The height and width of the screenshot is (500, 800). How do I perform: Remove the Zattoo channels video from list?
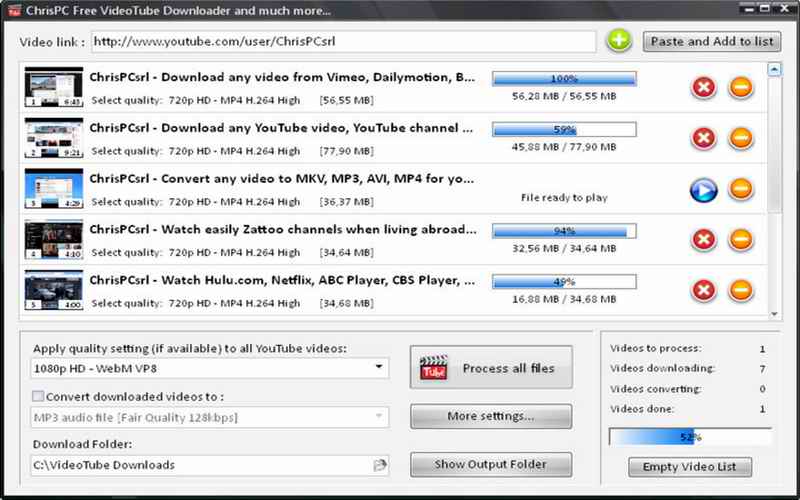coord(741,239)
